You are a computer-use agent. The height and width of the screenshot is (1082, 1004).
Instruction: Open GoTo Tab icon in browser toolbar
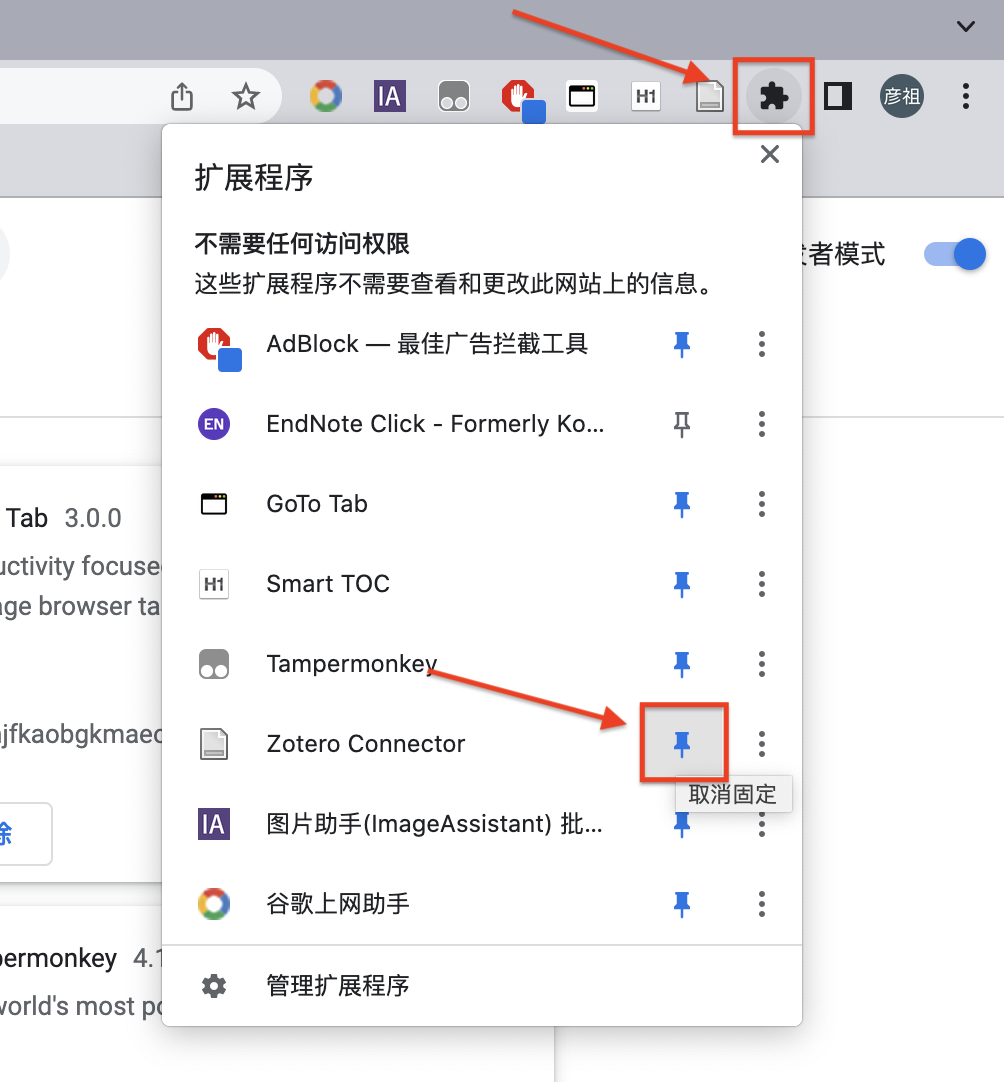click(582, 96)
